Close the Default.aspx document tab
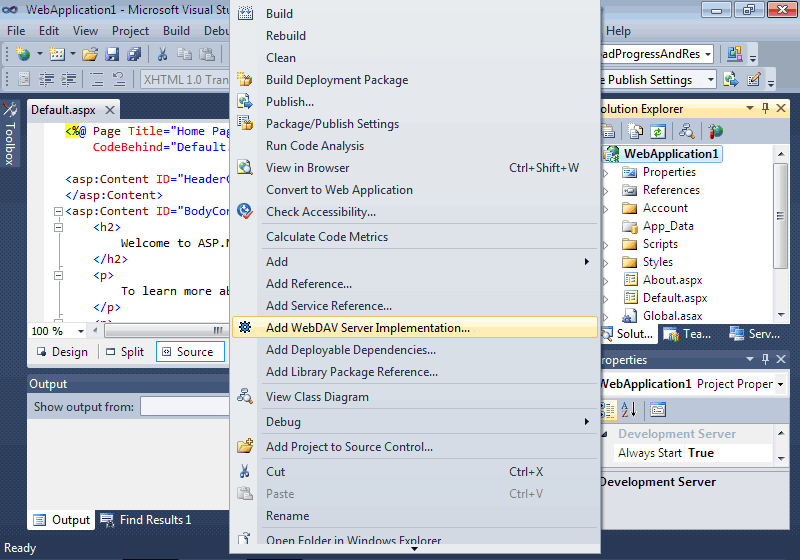Image resolution: width=800 pixels, height=560 pixels. [x=110, y=110]
